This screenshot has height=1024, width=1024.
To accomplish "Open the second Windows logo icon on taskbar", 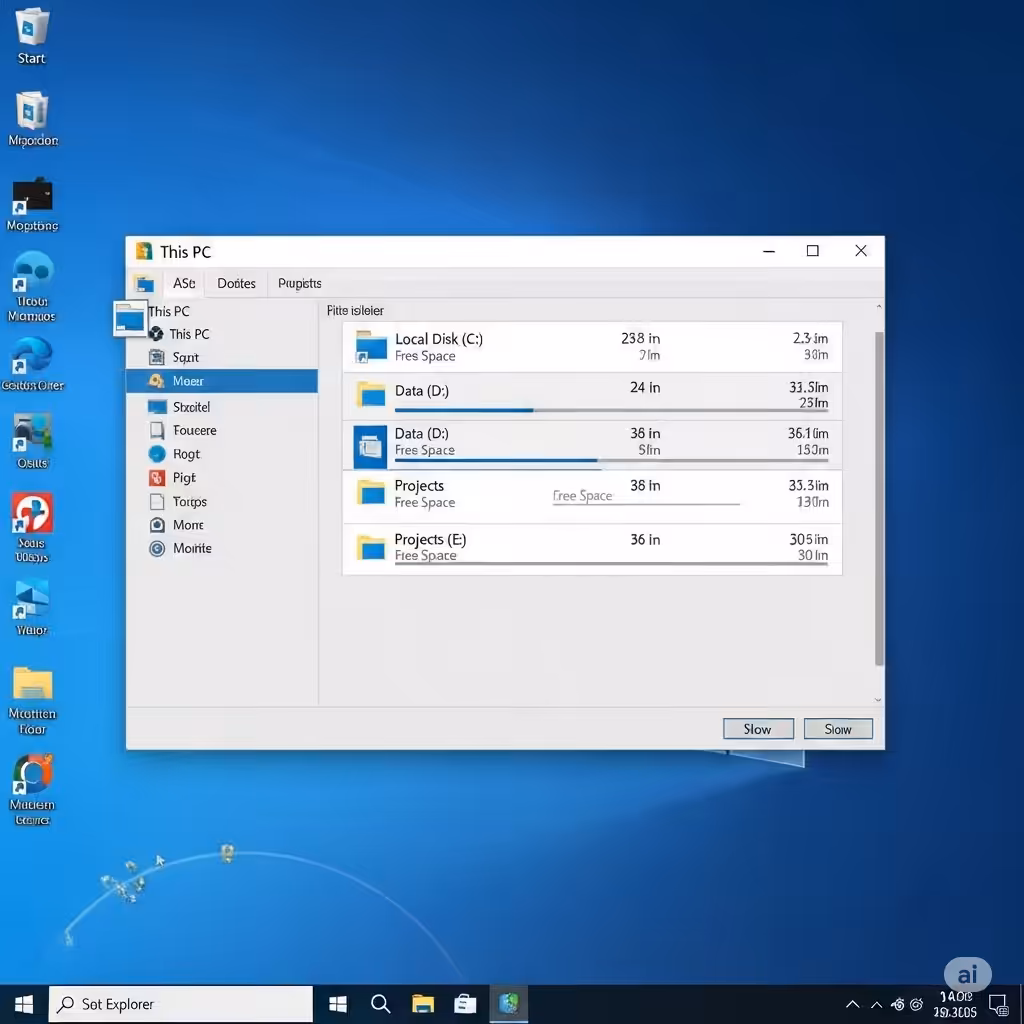I will pyautogui.click(x=338, y=1004).
